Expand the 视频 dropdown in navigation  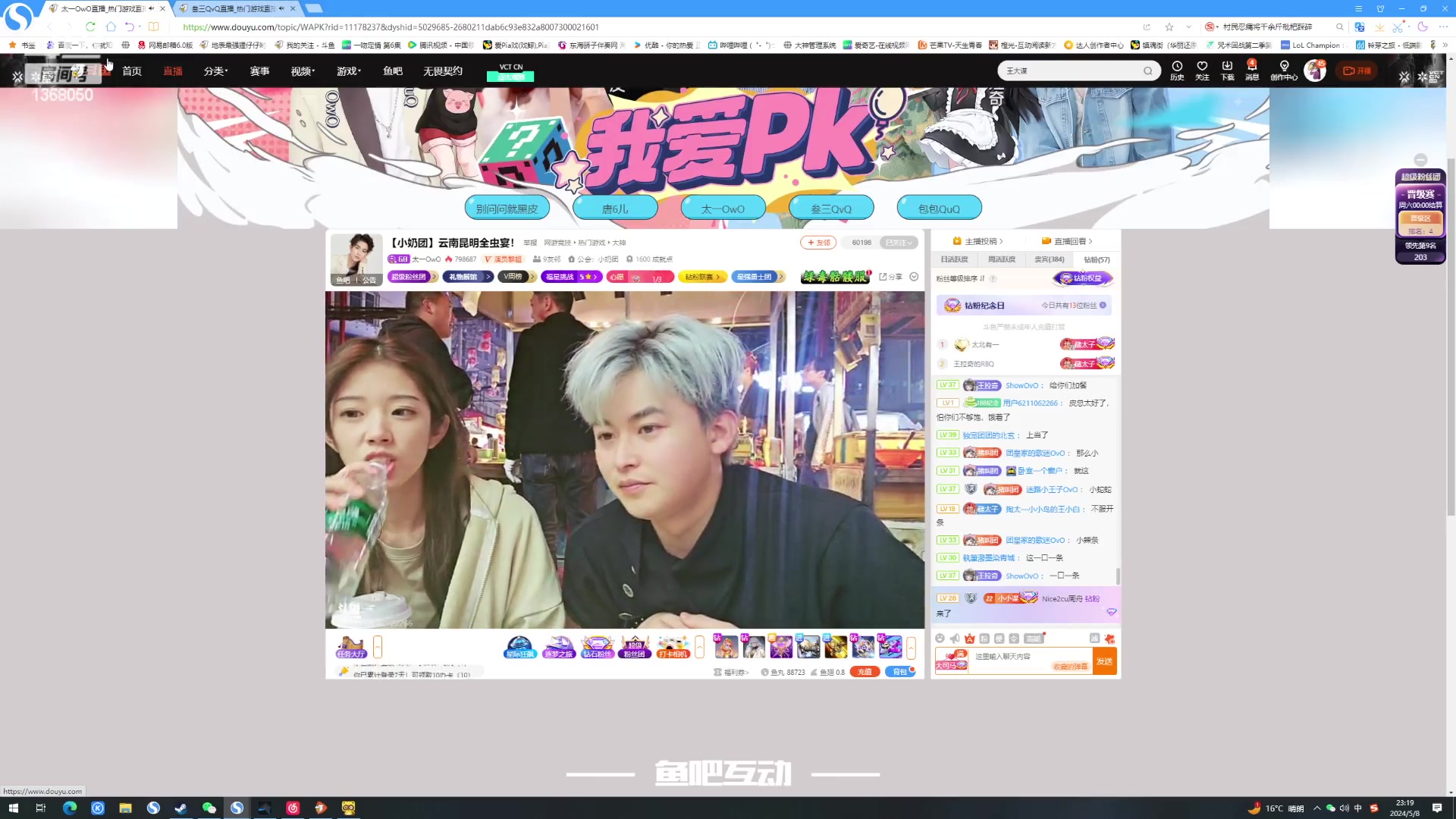point(303,71)
